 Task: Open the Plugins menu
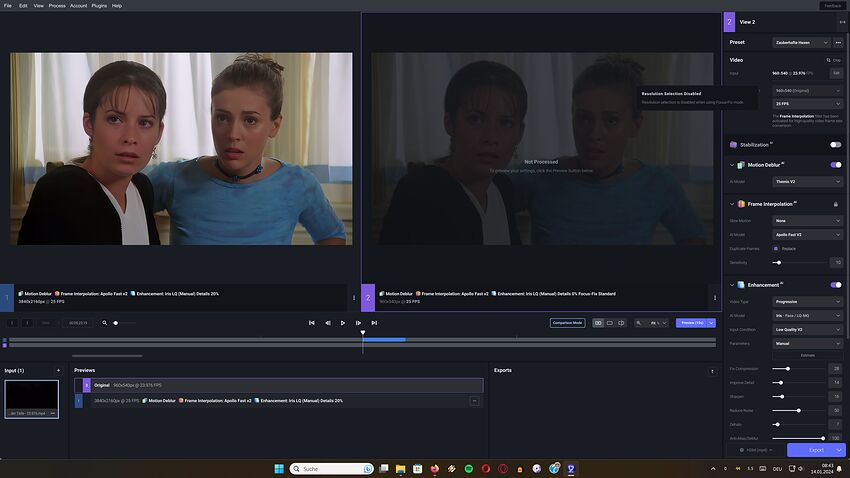pos(99,5)
